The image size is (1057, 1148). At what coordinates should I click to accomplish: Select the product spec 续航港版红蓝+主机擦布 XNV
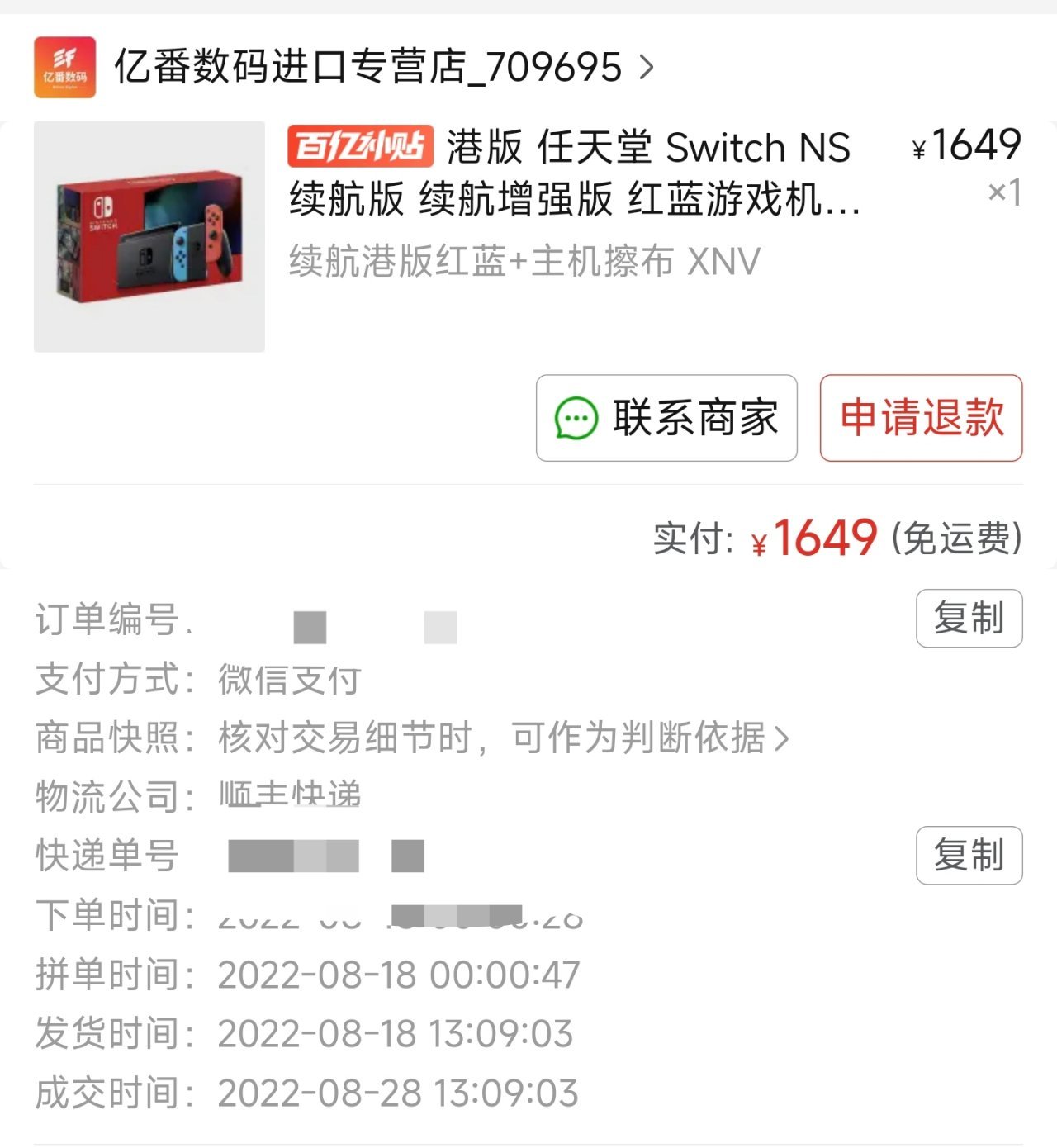[524, 262]
